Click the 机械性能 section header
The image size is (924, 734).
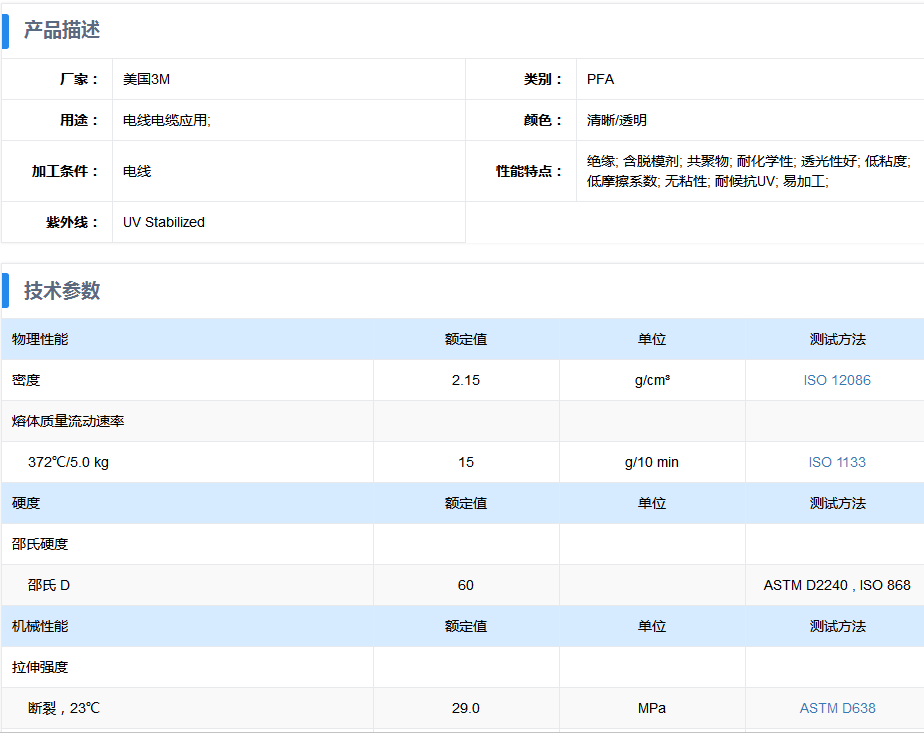(40, 626)
